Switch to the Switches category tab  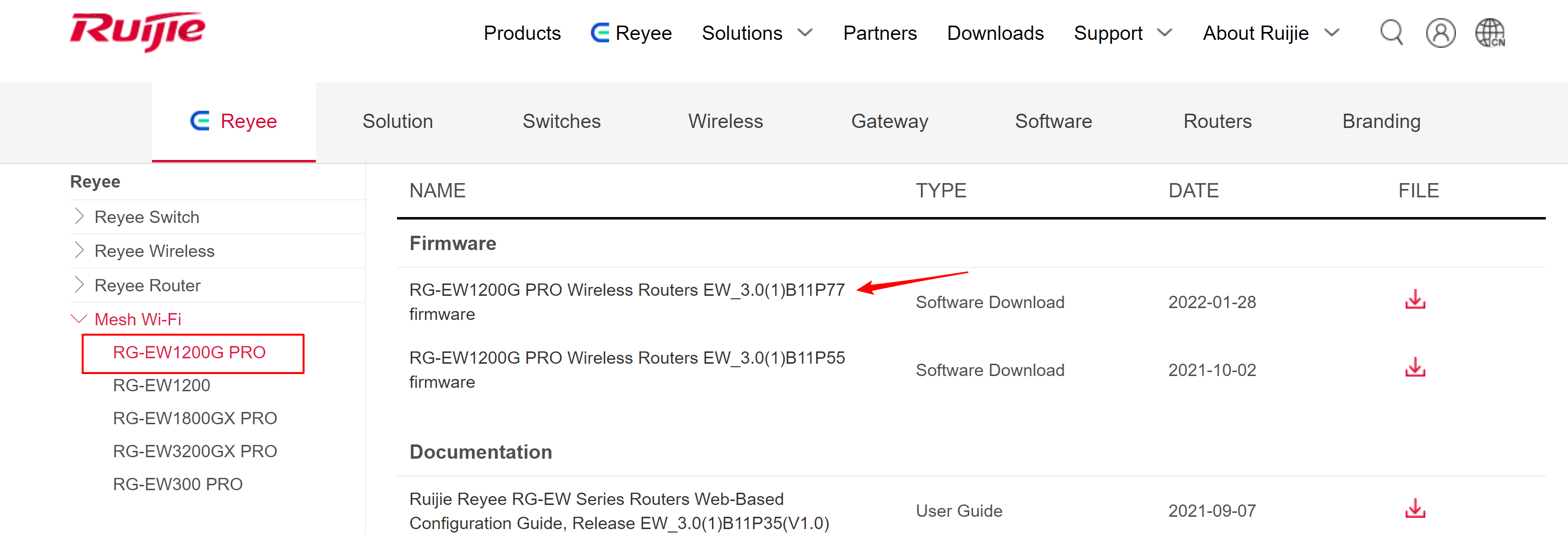[561, 121]
